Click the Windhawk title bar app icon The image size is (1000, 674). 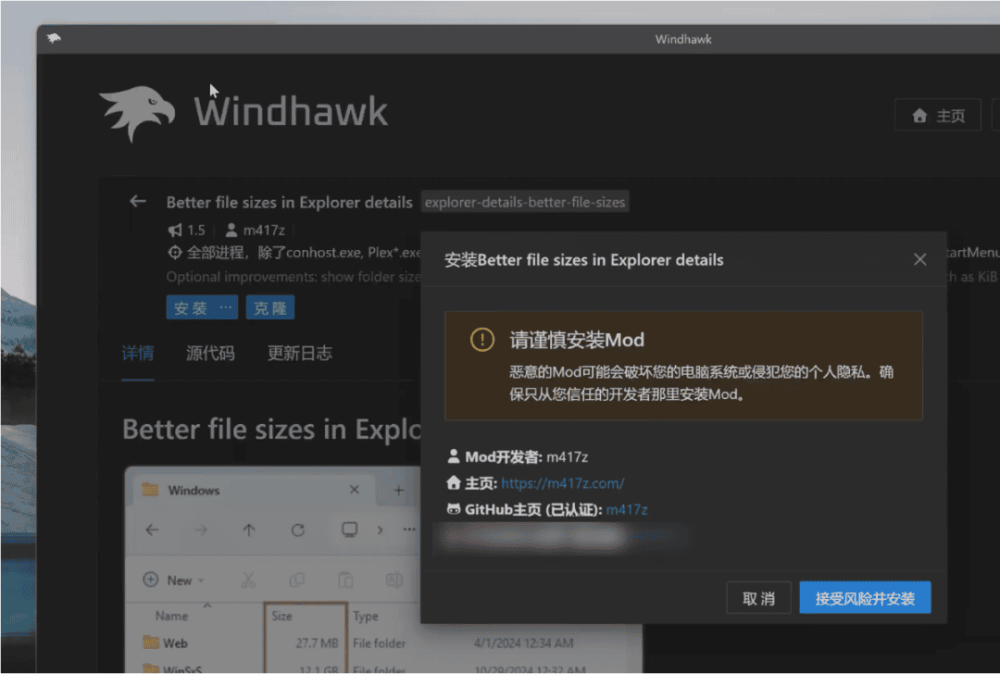(54, 38)
